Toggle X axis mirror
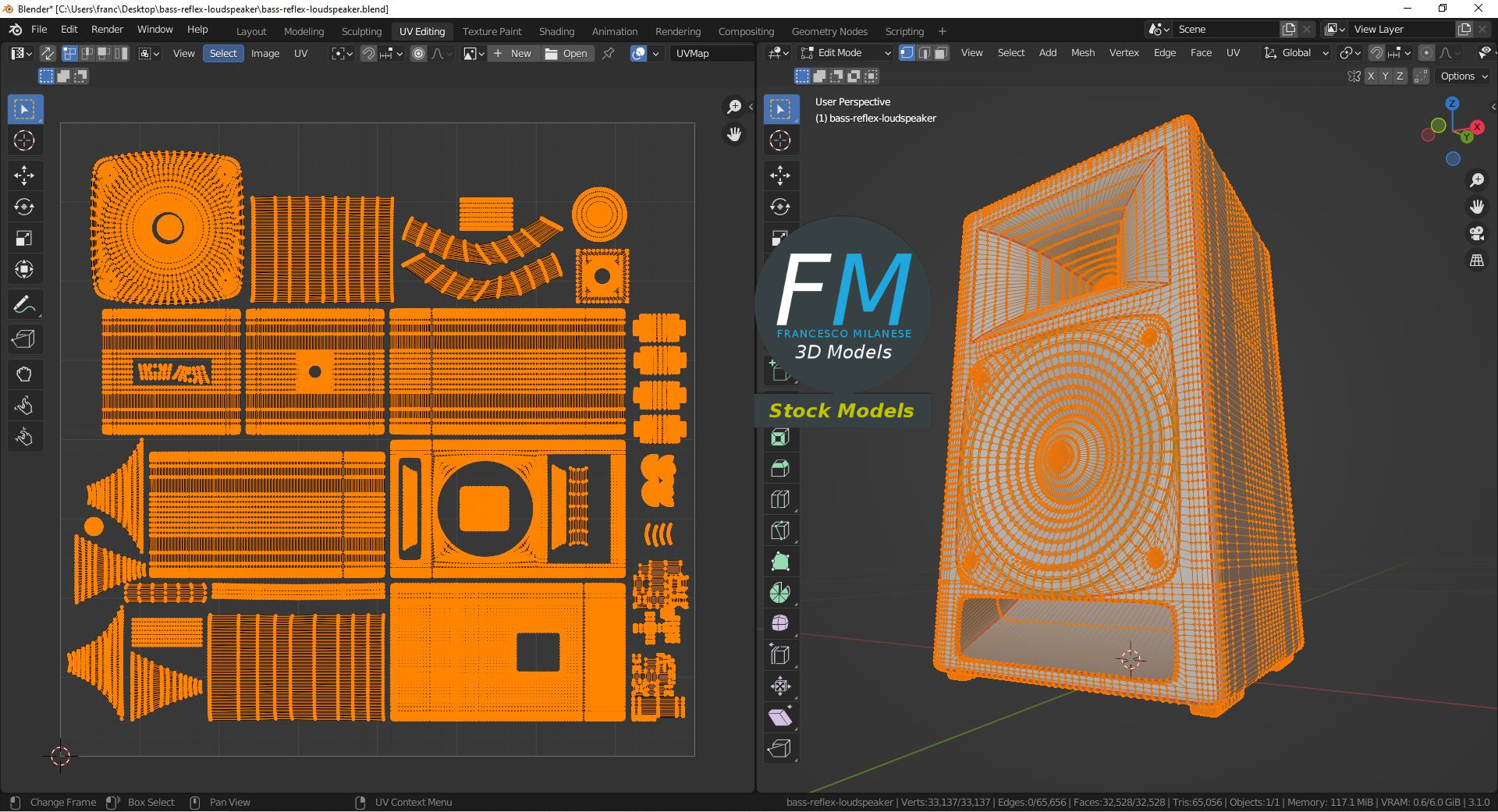1498x812 pixels. (x=1370, y=76)
